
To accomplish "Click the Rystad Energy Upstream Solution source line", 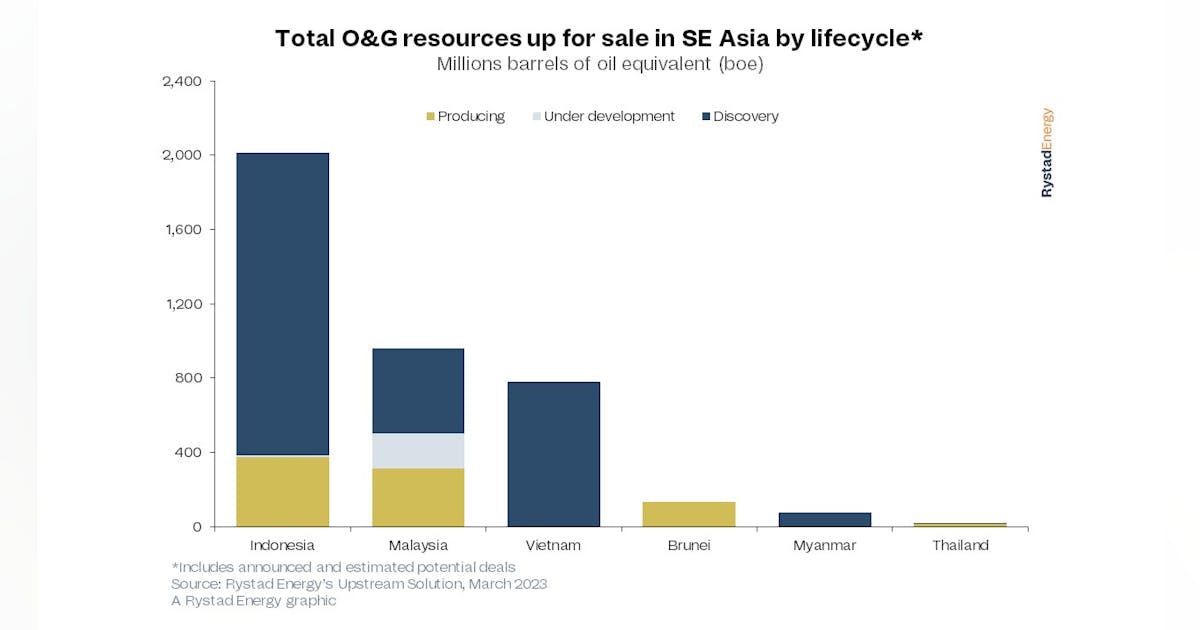I will [x=360, y=584].
